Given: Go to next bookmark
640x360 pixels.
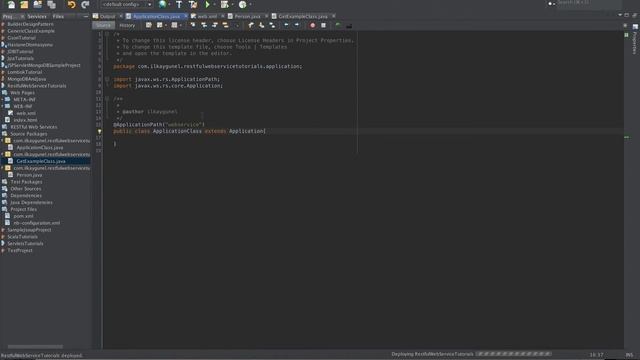Looking at the screenshot, I should click(x=262, y=25).
